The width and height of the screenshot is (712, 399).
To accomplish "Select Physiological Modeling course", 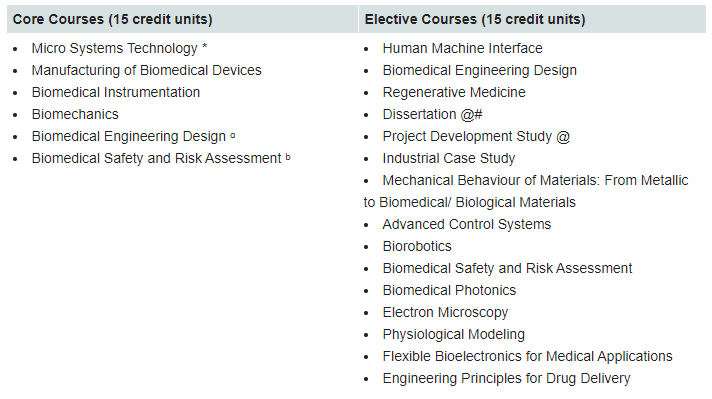I will click(x=453, y=335).
